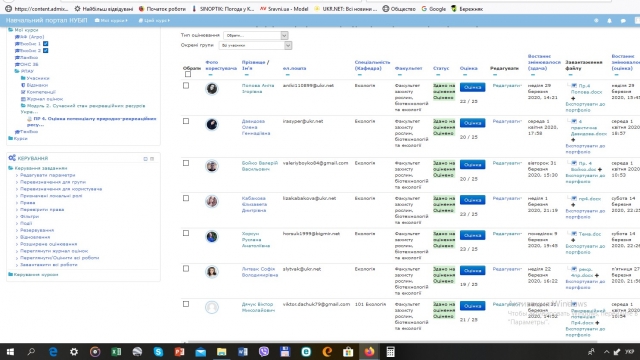Image resolution: width=640 pixels, height=360 pixels.
Task: Click the notifications bell in portal header
Action: (609, 20)
